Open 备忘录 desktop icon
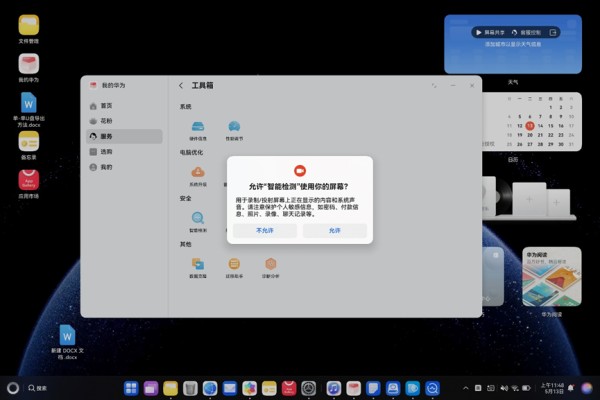600x400 pixels. tap(29, 145)
